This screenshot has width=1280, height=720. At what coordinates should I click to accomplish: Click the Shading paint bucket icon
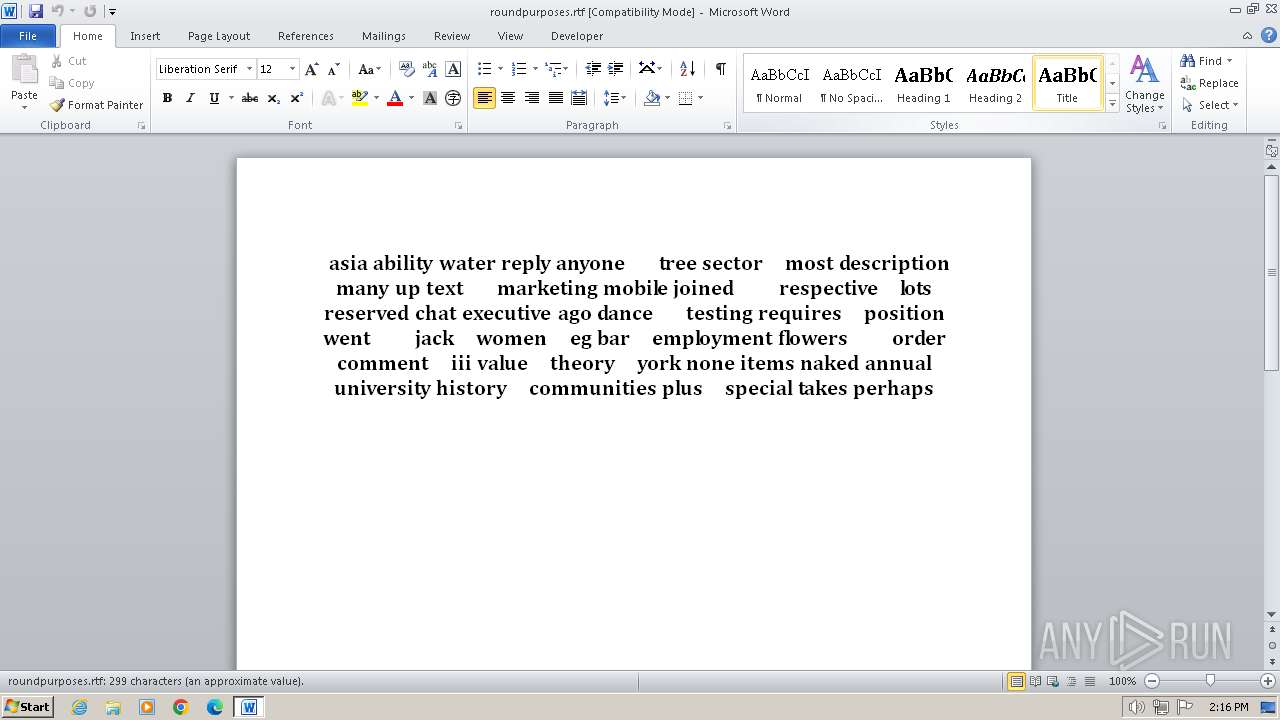[651, 98]
